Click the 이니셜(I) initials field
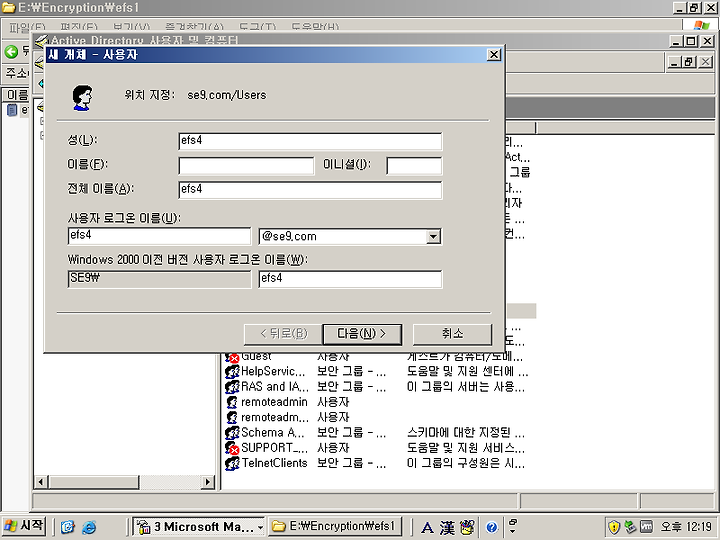Viewport: 720px width, 540px height. 414,166
